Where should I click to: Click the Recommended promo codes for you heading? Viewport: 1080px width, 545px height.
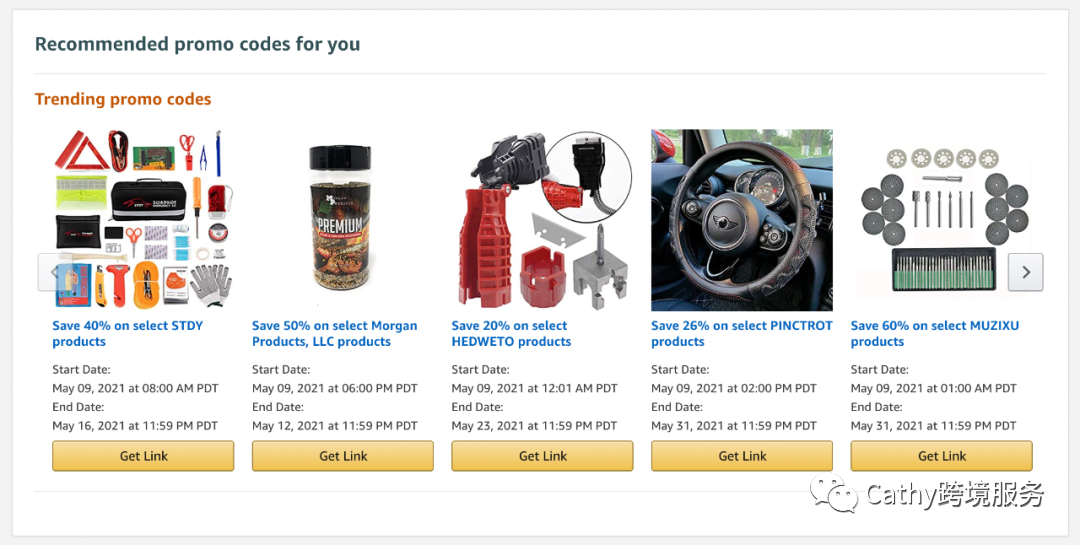[x=197, y=44]
